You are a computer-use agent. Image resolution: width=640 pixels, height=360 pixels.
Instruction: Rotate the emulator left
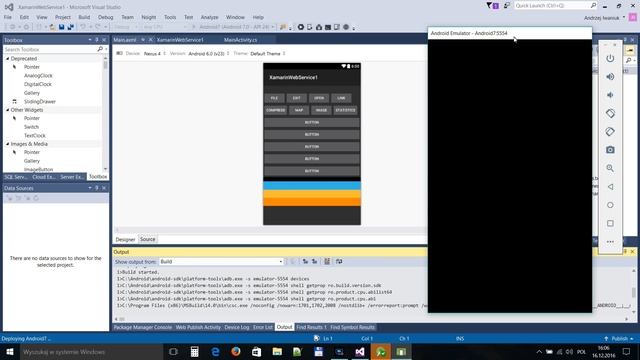[610, 113]
